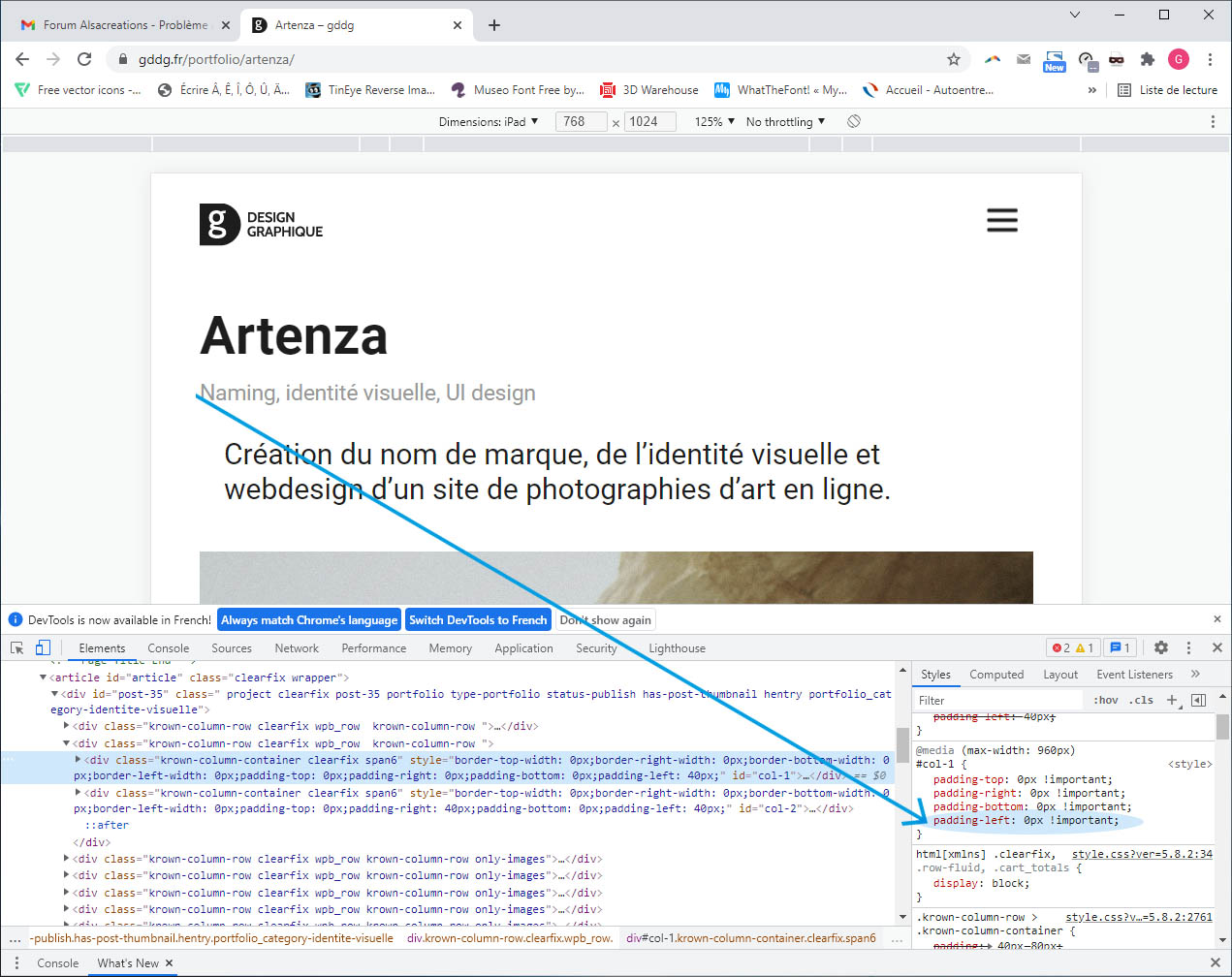Open the Lighthouse panel tab
The image size is (1232, 977).
[678, 648]
